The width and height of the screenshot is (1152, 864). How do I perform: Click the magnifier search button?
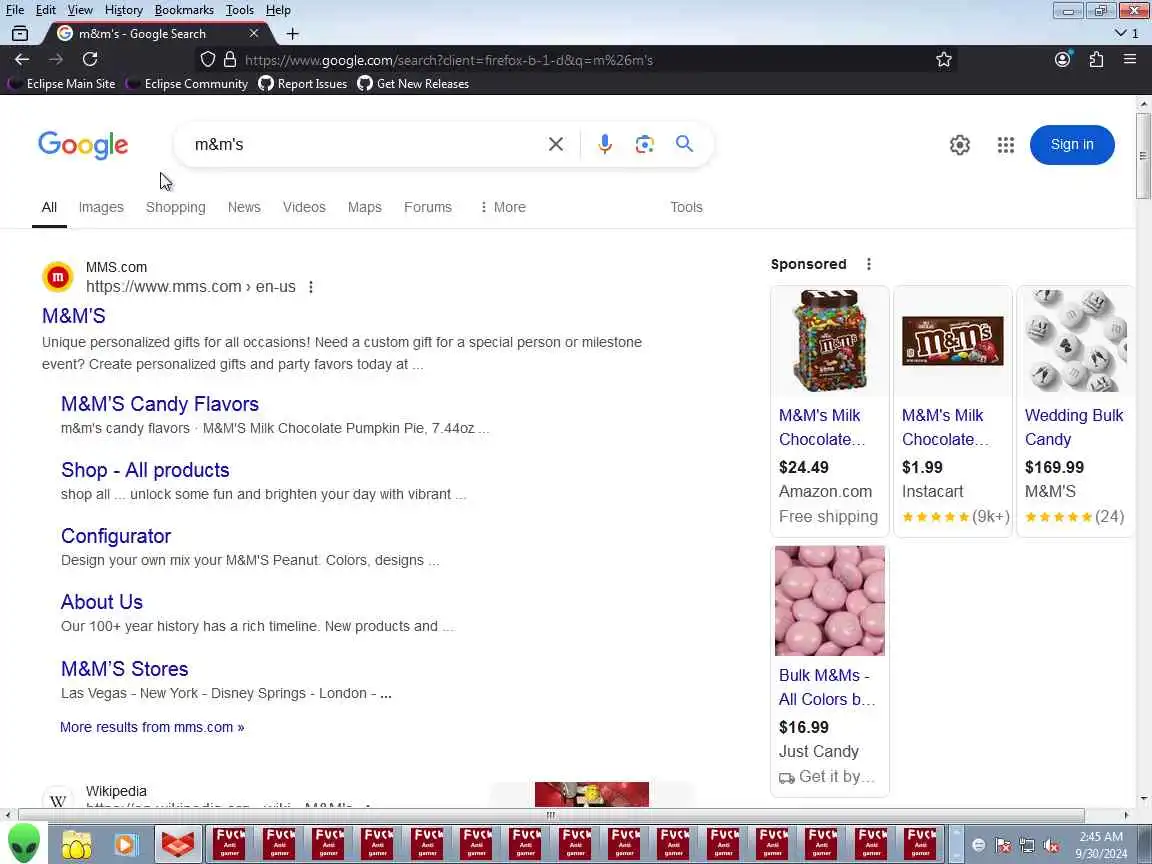pyautogui.click(x=684, y=144)
